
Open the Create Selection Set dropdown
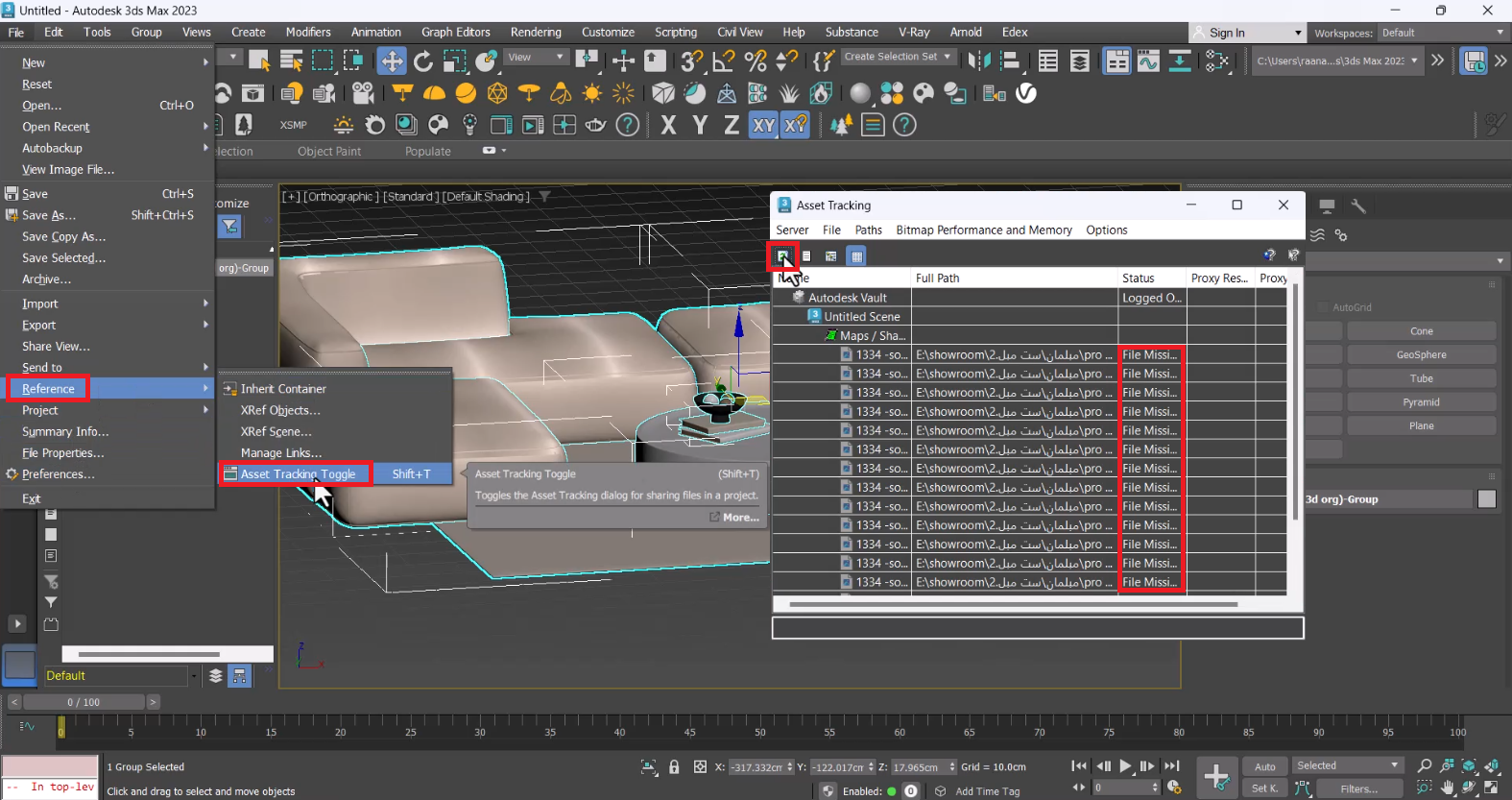click(898, 57)
